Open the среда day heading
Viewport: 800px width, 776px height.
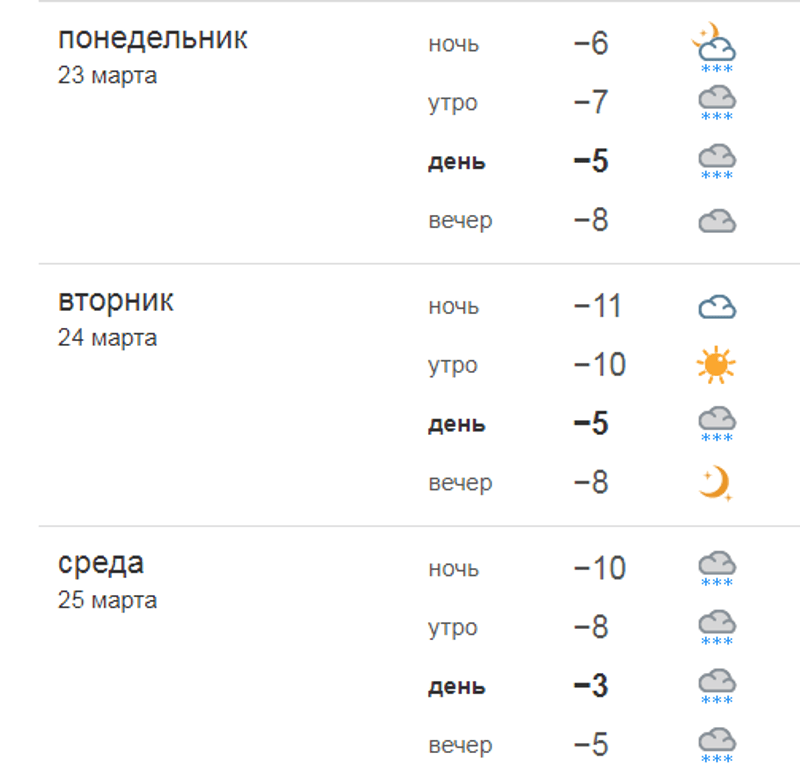101,563
